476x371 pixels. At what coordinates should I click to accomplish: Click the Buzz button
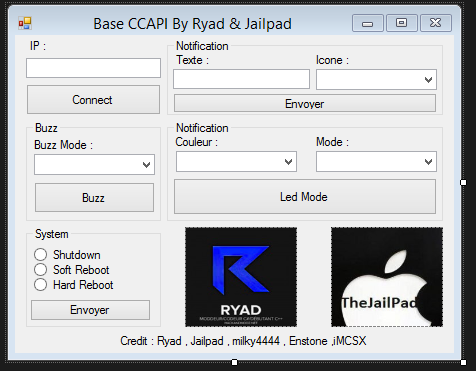(x=94, y=198)
